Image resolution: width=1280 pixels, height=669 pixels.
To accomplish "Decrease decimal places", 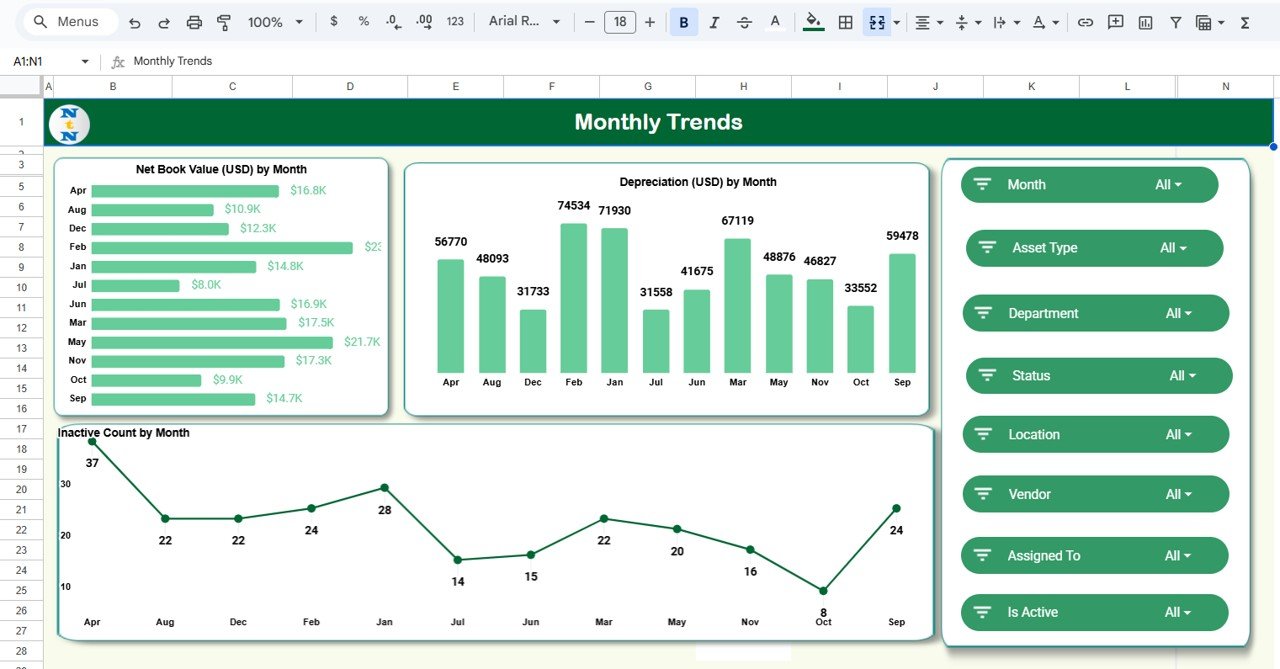I will tap(391, 21).
